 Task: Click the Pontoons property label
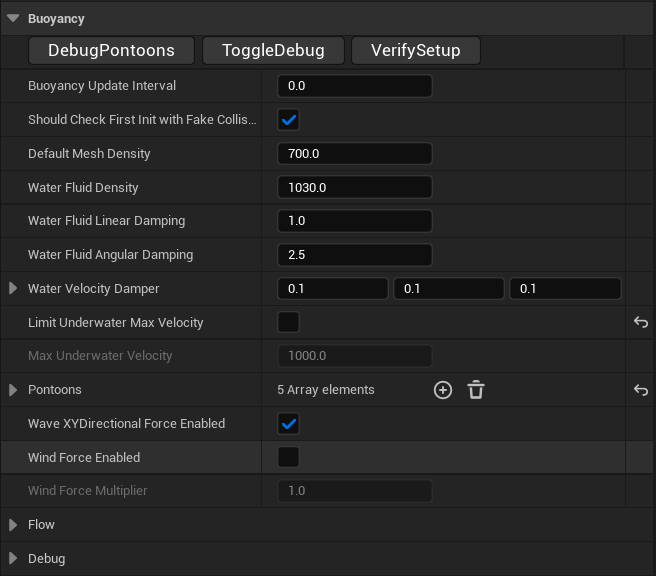pos(54,390)
